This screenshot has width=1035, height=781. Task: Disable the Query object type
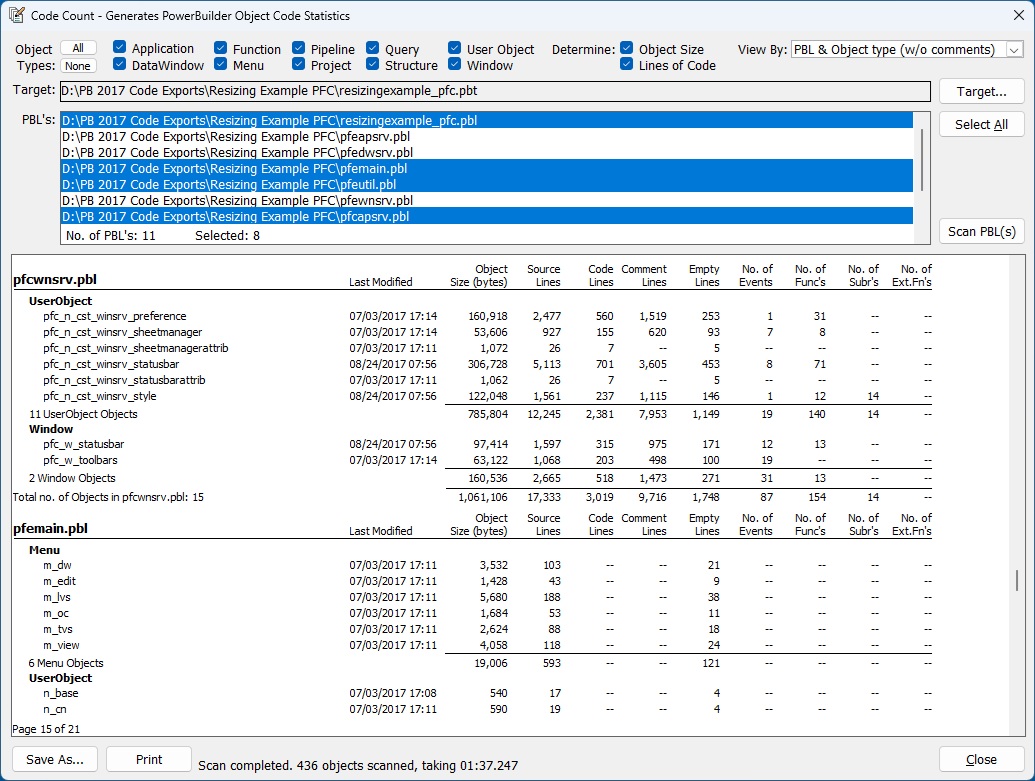(373, 48)
